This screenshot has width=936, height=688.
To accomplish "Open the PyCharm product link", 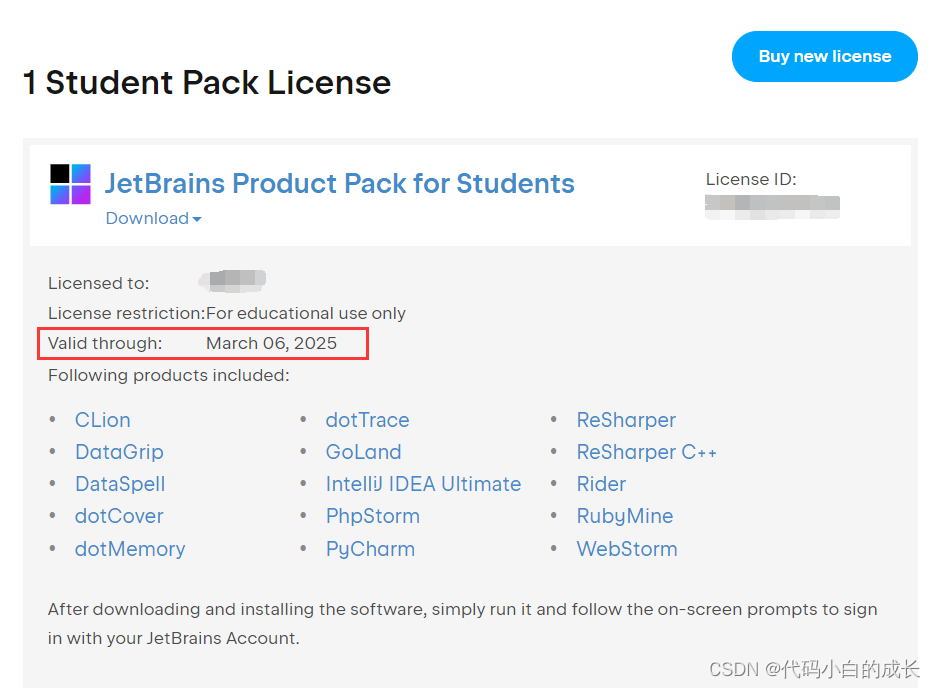I will [370, 549].
